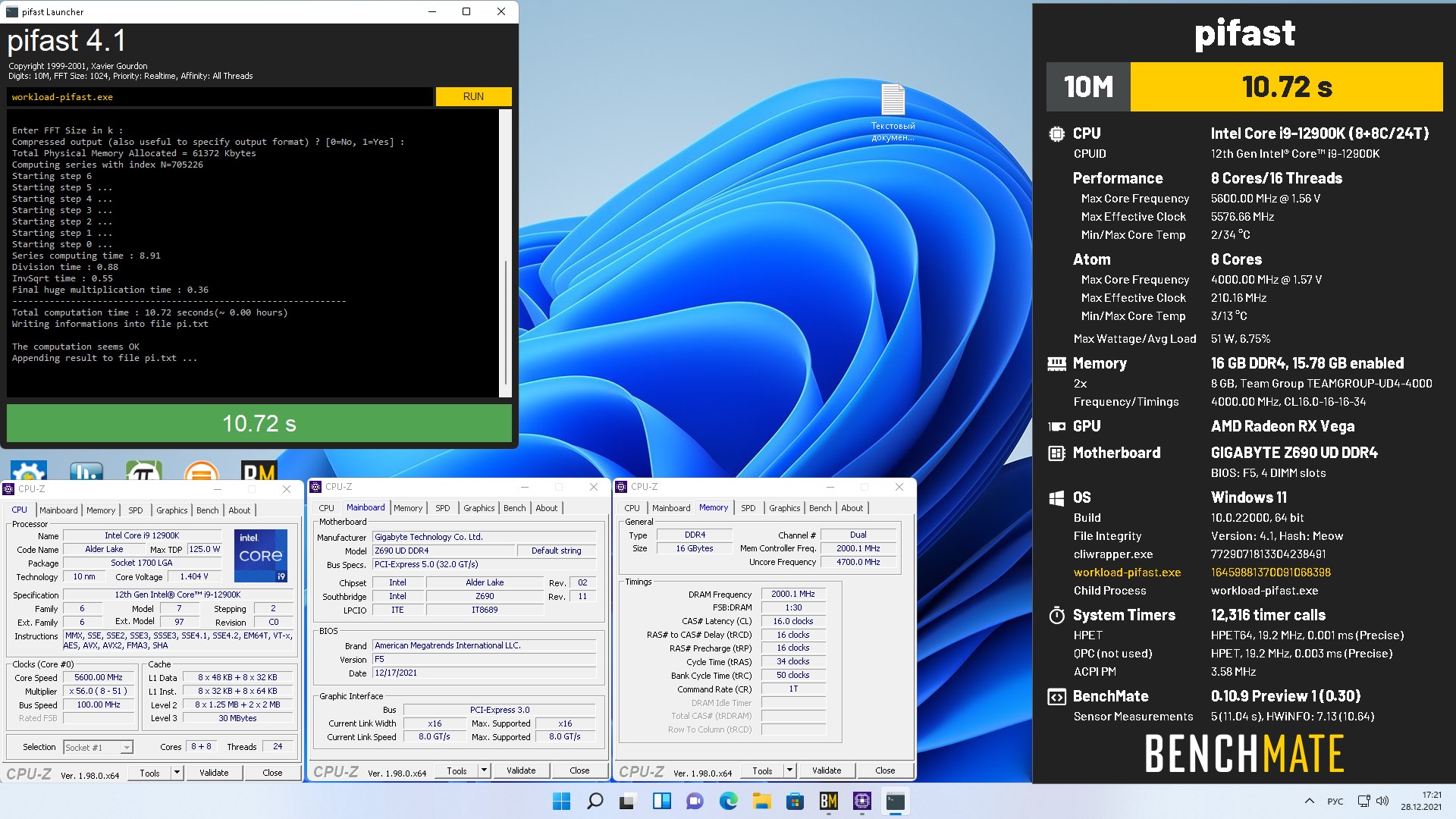The image size is (1456, 819).
Task: Click the BIOS date 12/17/2021 field
Action: click(484, 673)
